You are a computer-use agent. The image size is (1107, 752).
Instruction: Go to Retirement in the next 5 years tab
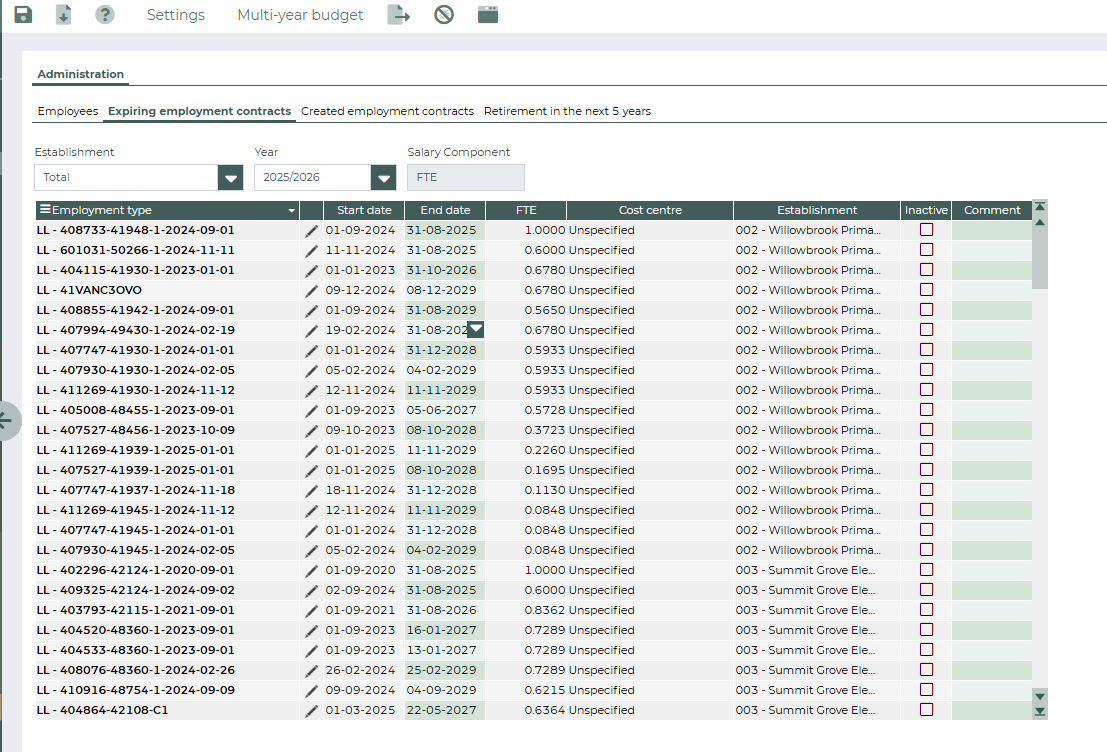[567, 111]
